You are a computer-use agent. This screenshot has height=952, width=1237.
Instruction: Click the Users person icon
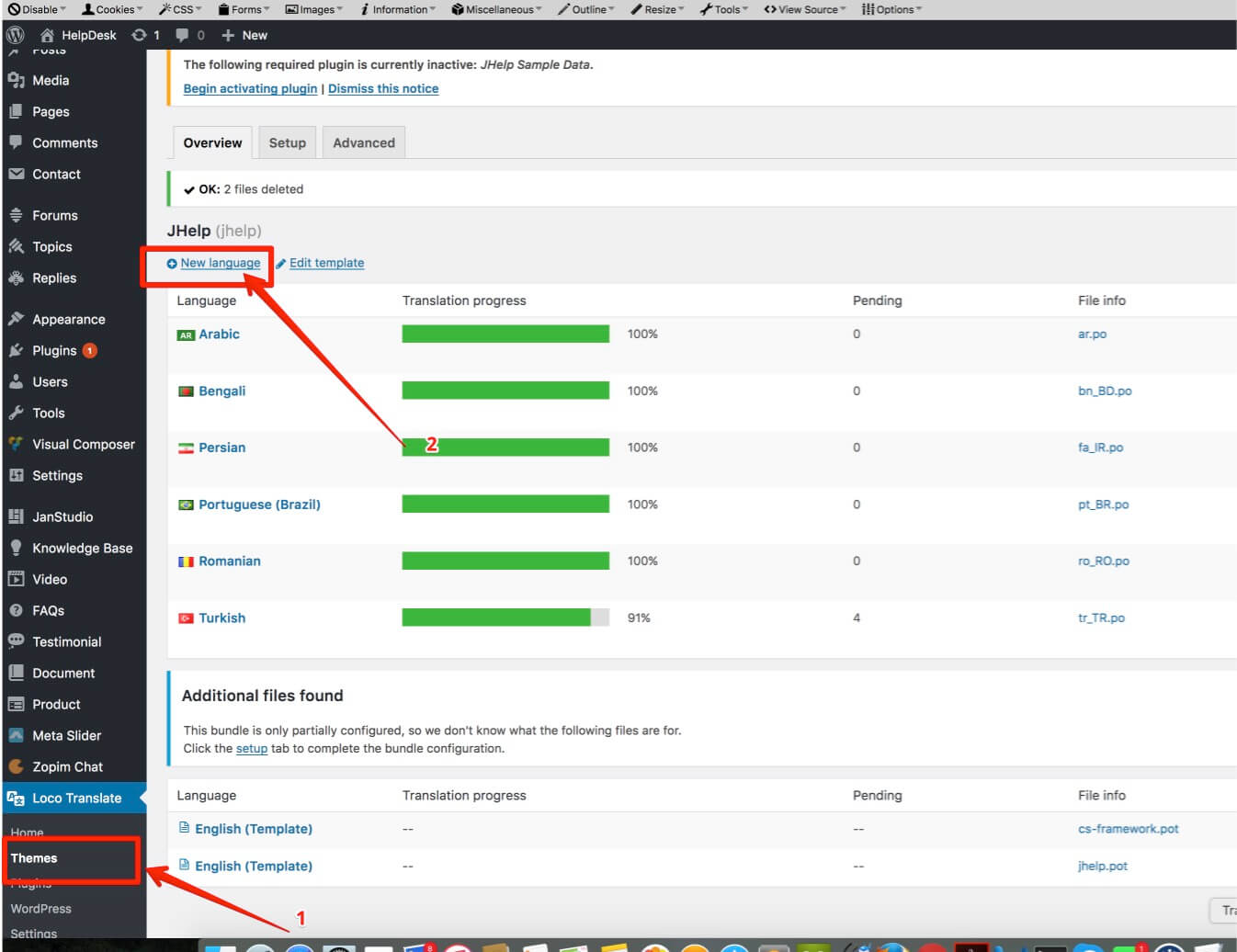tap(16, 381)
